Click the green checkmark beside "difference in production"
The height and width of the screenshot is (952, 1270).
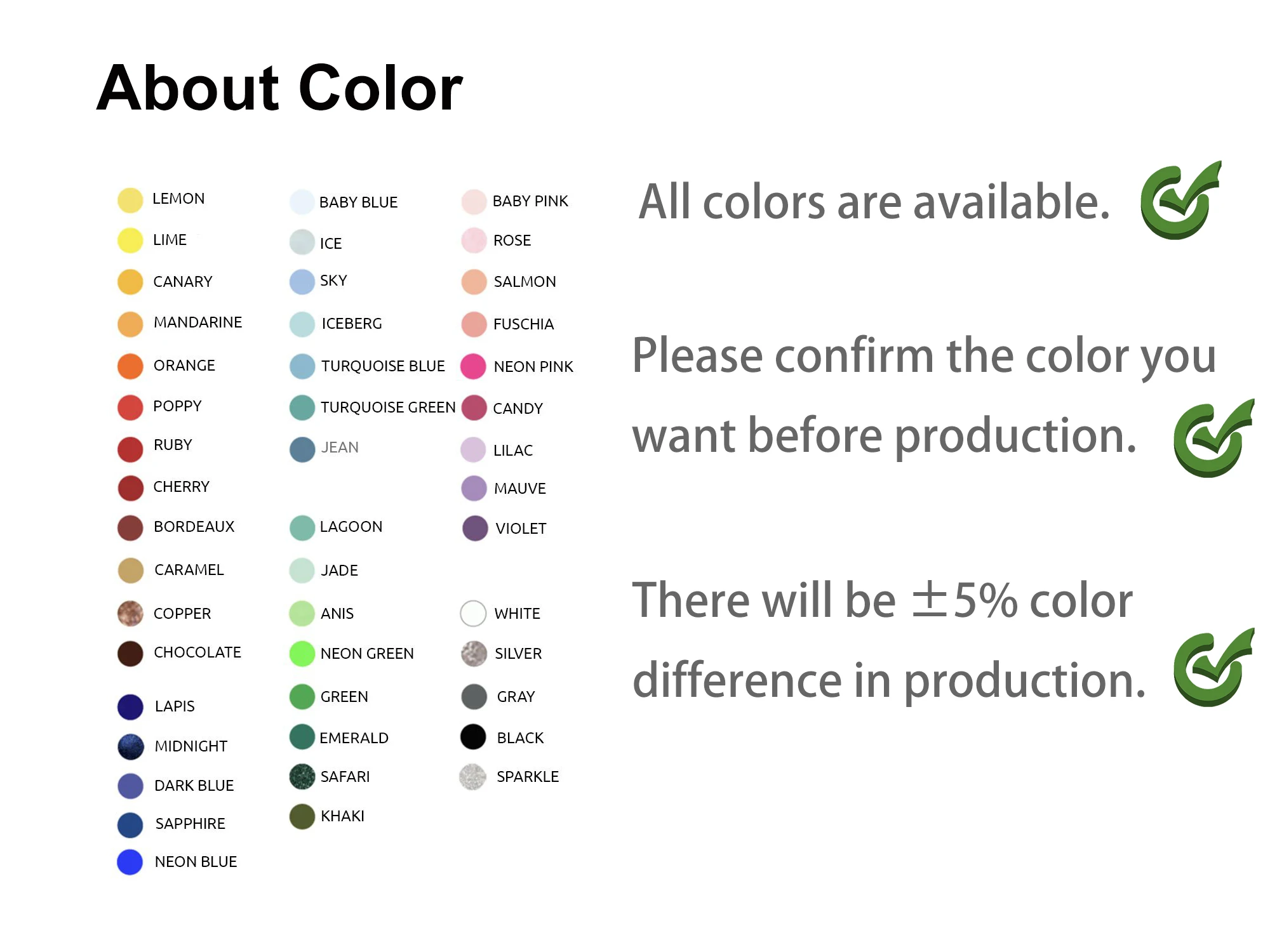pyautogui.click(x=1212, y=668)
